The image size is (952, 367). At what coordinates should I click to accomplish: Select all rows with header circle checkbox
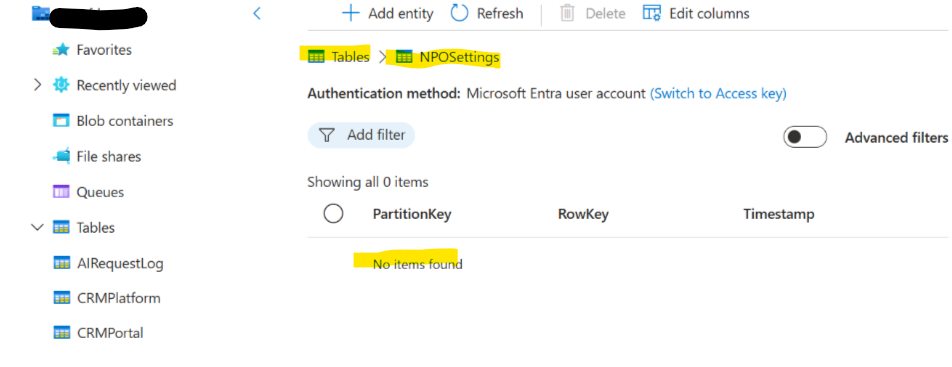[333, 214]
